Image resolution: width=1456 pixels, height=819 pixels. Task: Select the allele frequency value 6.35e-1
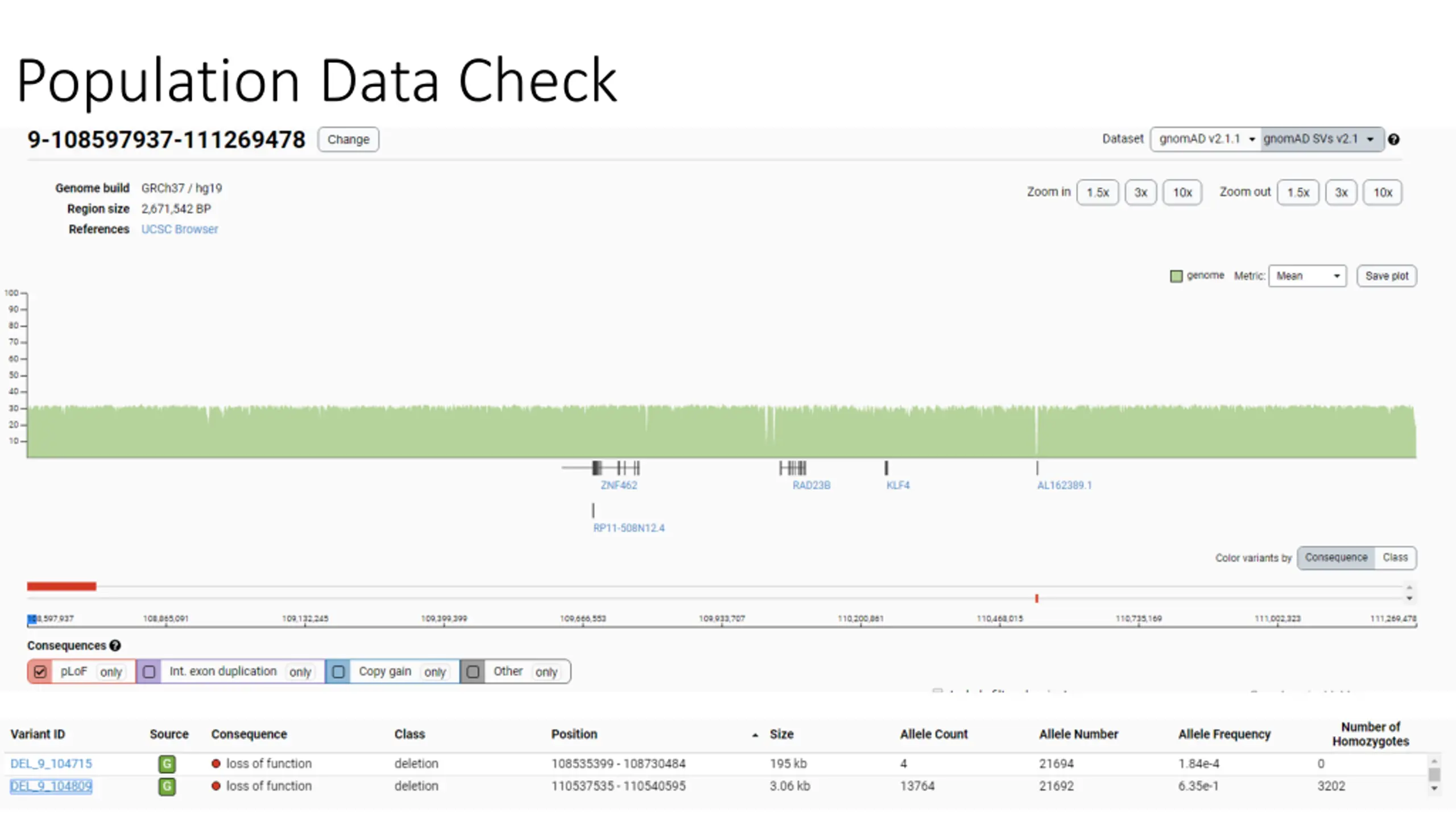pyautogui.click(x=1198, y=787)
